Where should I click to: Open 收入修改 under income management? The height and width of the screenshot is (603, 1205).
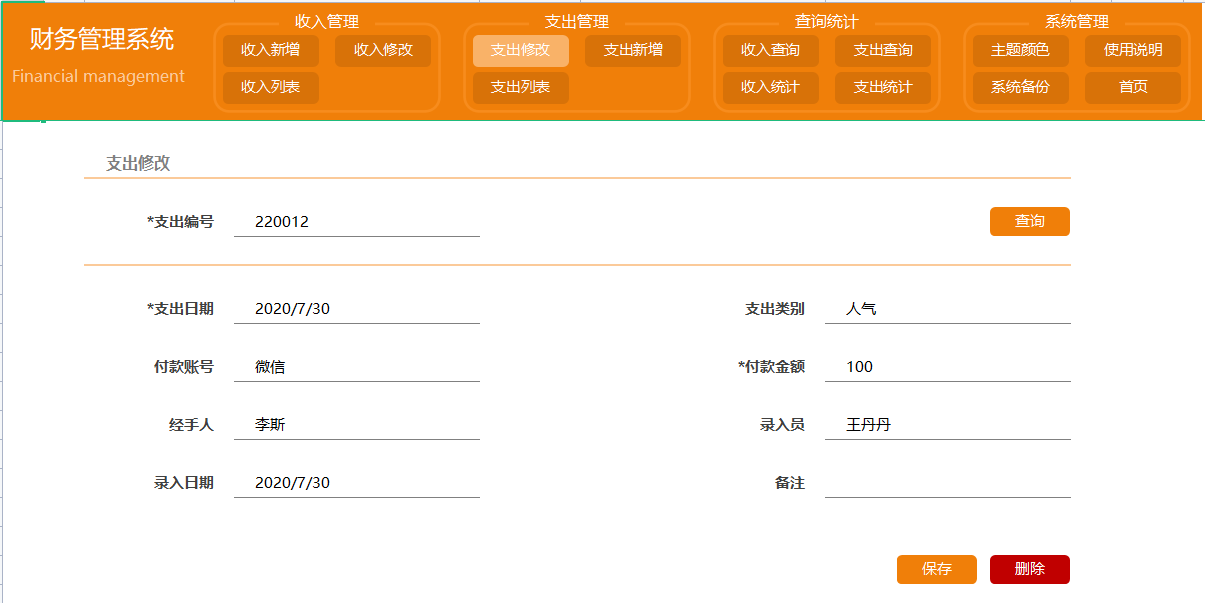[x=383, y=50]
